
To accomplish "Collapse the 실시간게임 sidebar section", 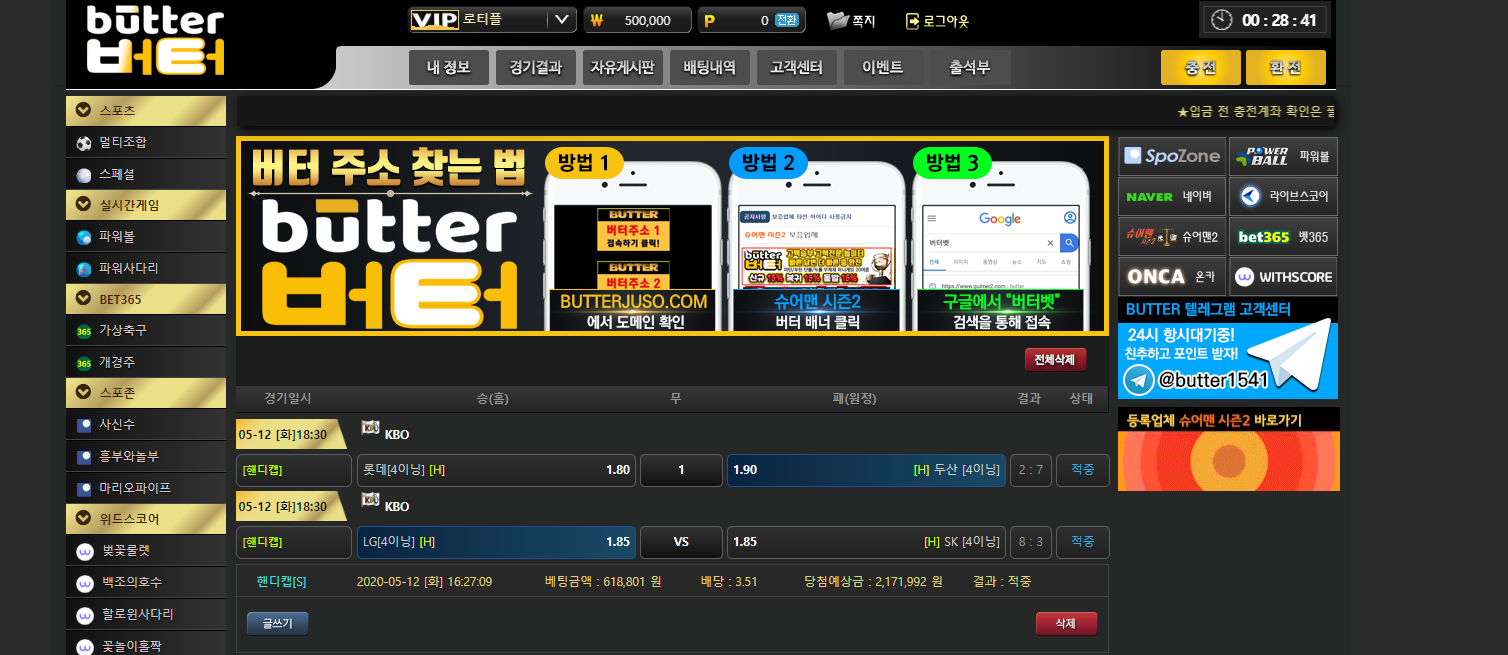I will pos(84,205).
